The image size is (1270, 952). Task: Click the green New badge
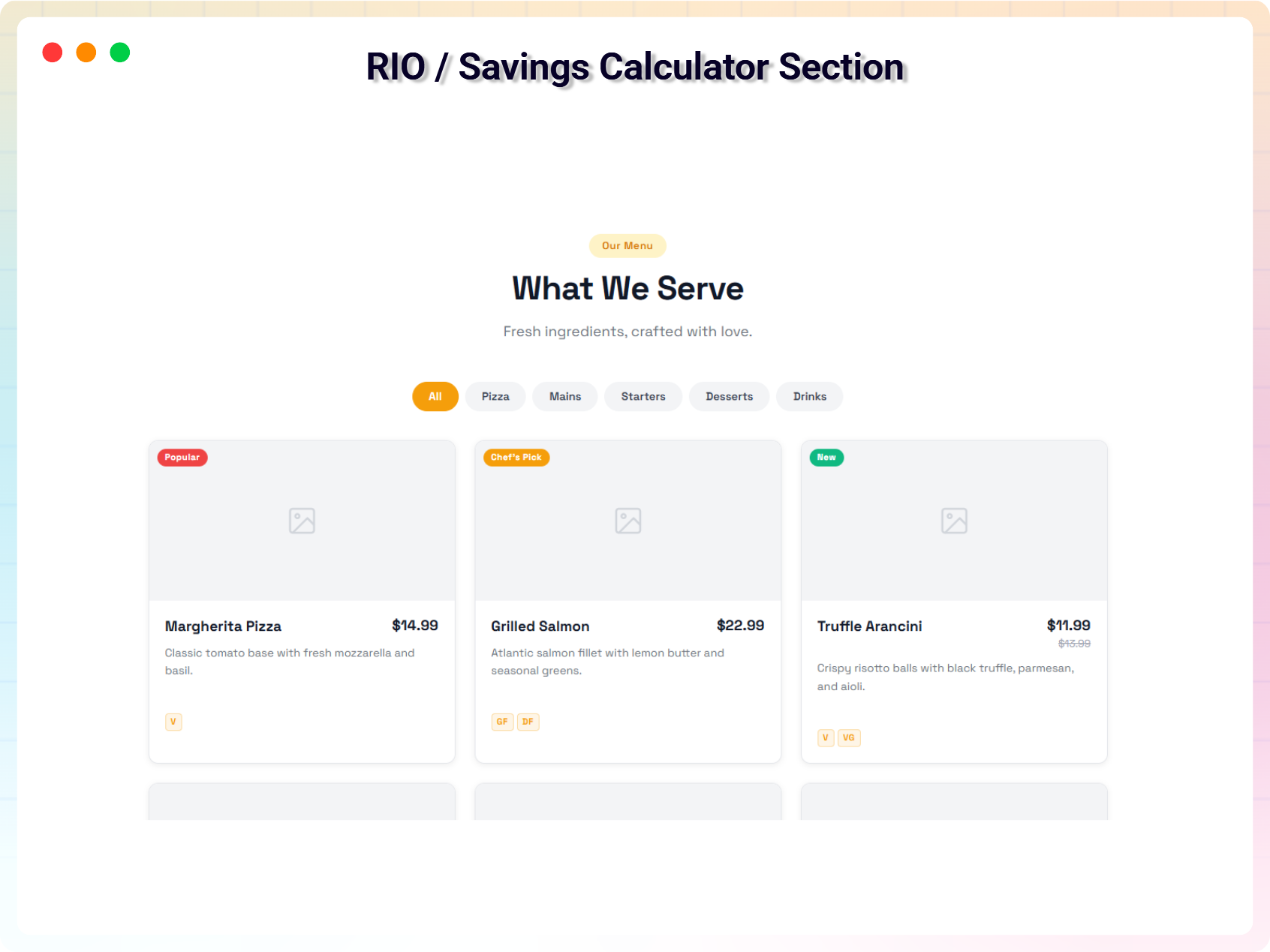[826, 458]
